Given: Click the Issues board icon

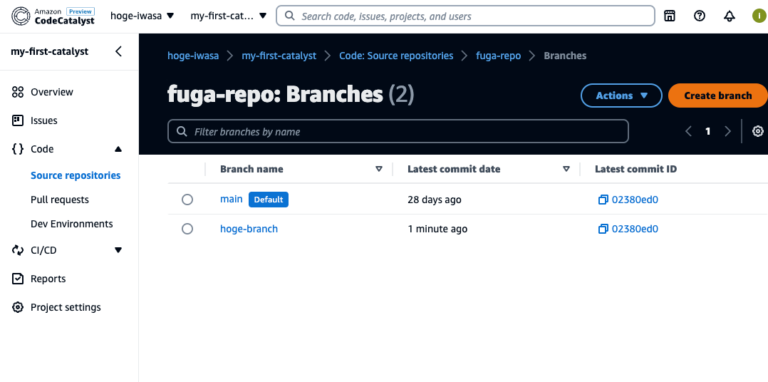Looking at the screenshot, I should 18,120.
